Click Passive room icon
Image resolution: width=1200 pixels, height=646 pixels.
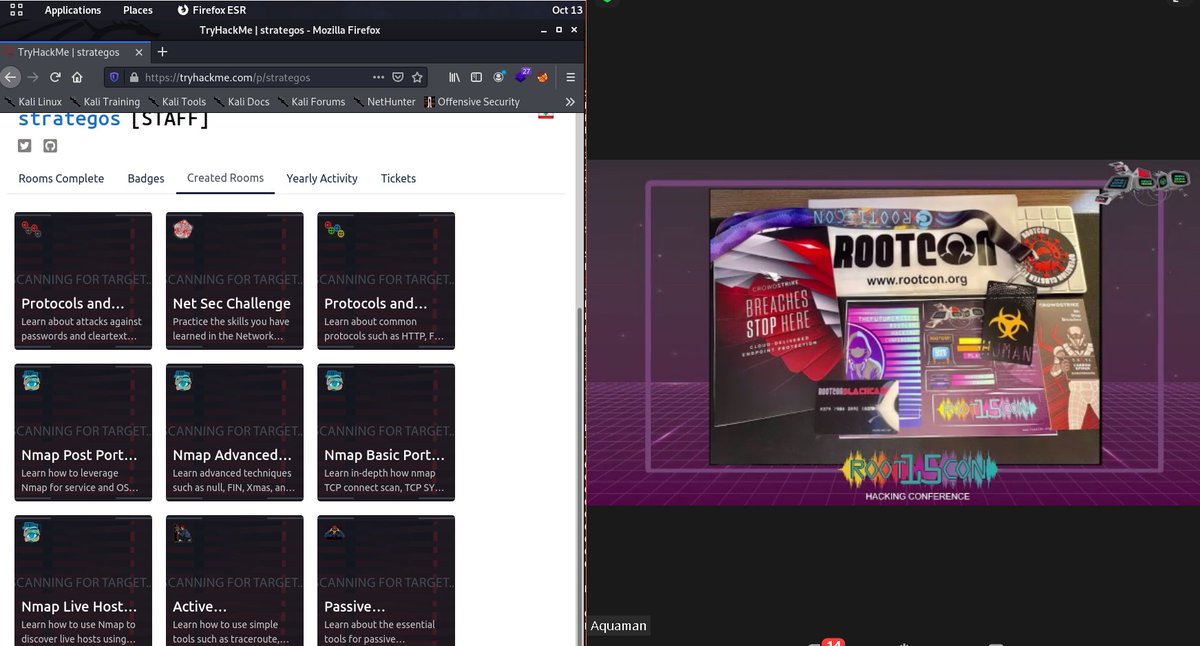pos(334,533)
